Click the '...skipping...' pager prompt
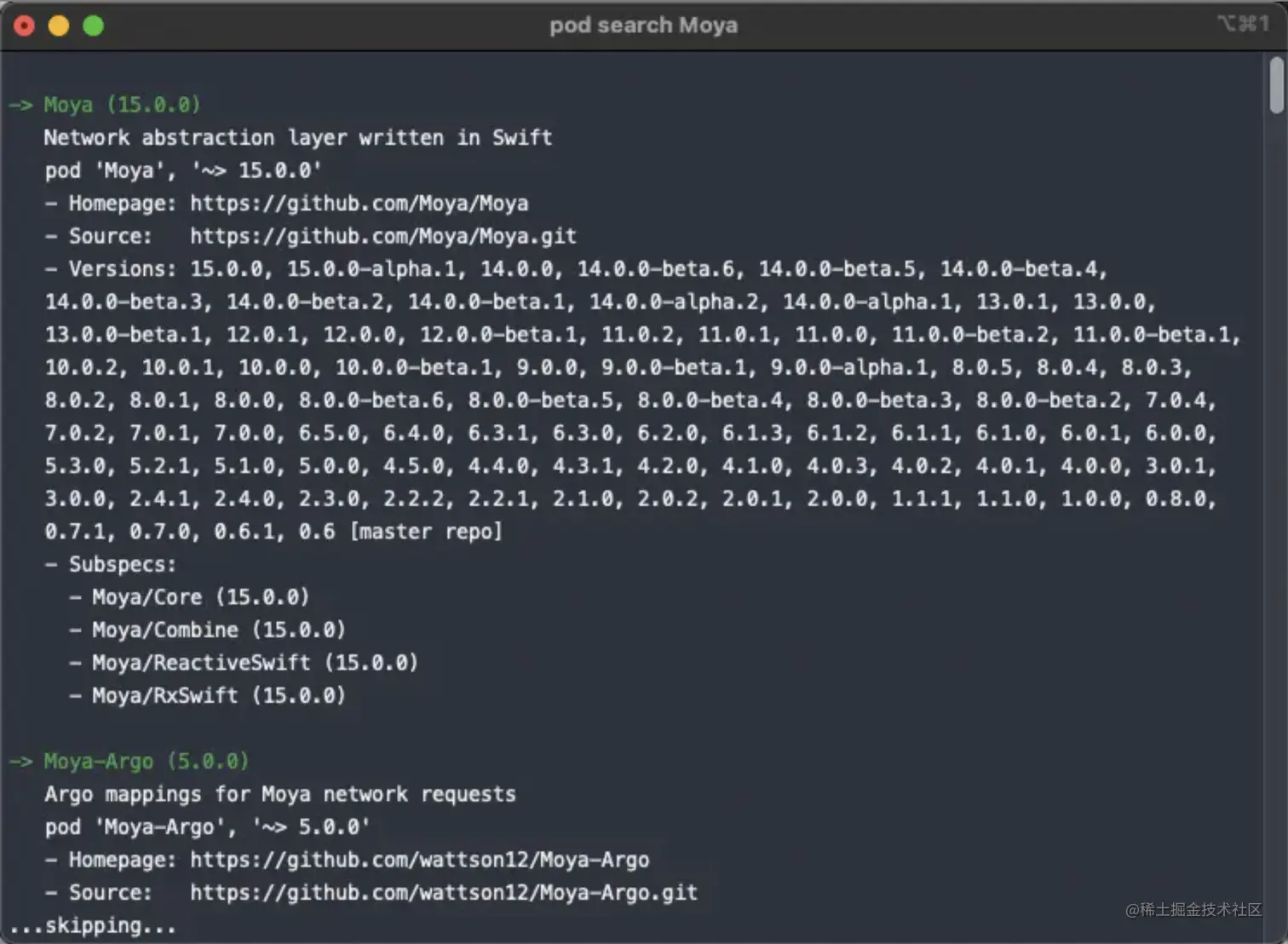 93,925
